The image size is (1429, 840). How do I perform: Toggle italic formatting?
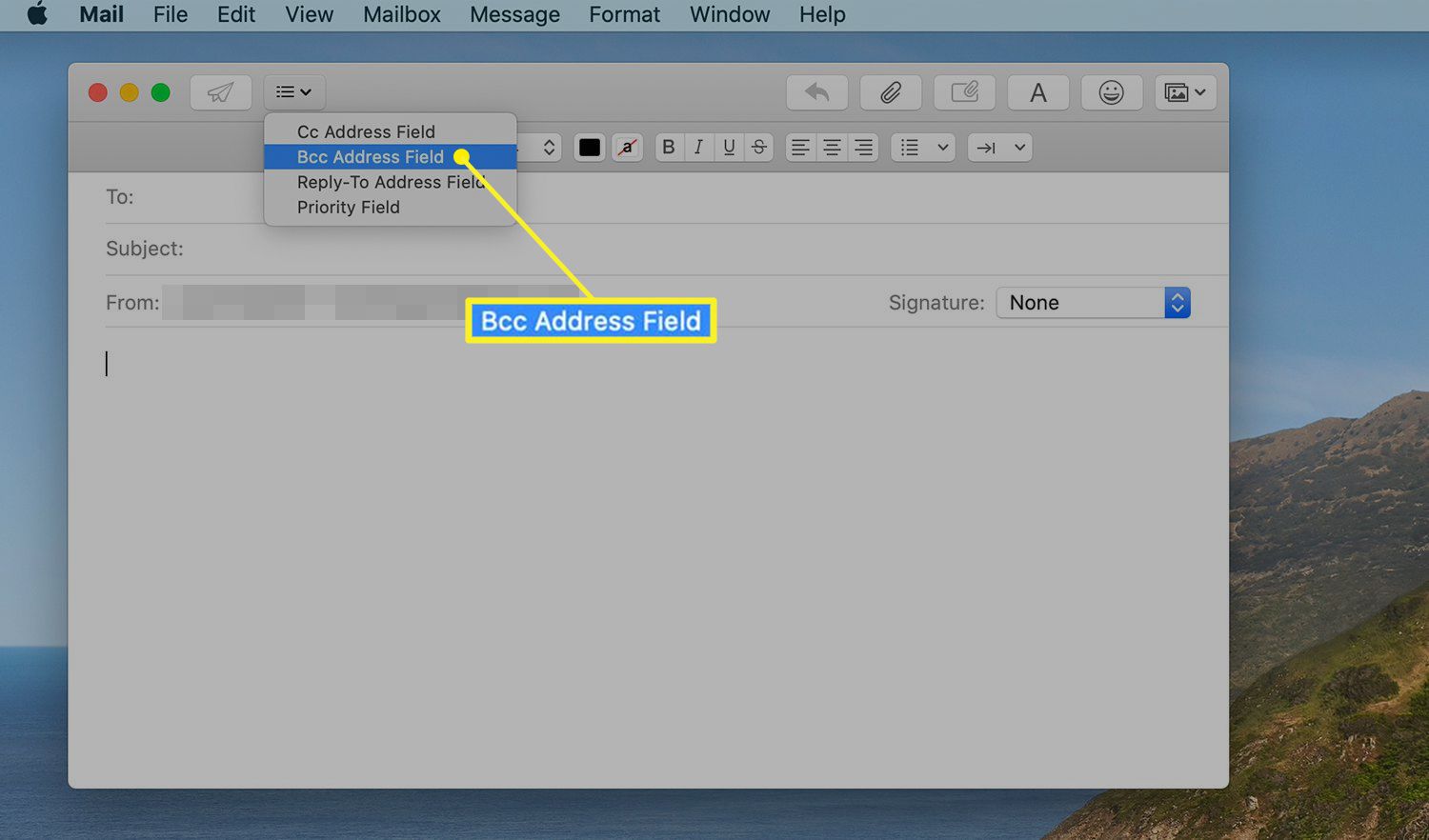click(698, 148)
